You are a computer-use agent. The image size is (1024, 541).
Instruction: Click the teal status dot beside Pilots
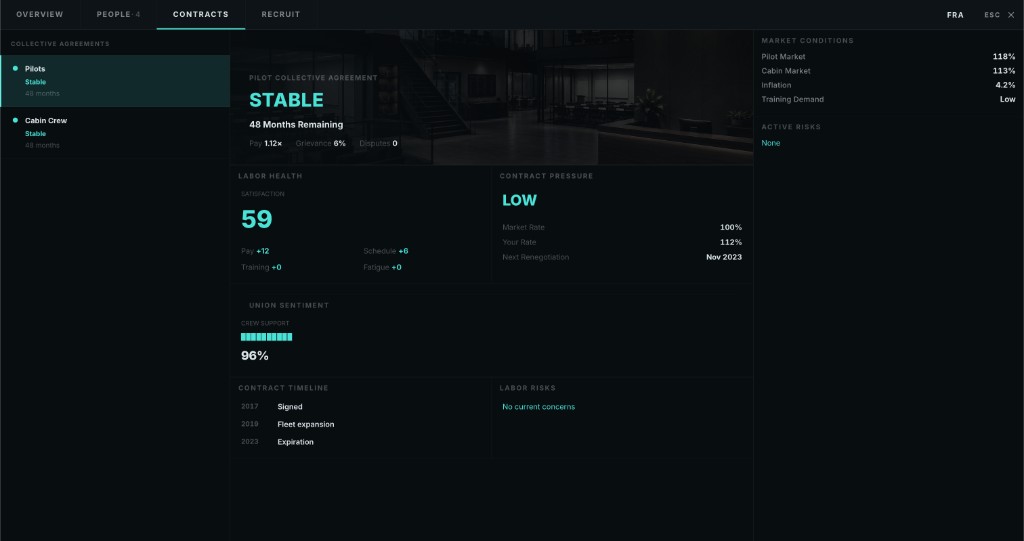(15, 68)
